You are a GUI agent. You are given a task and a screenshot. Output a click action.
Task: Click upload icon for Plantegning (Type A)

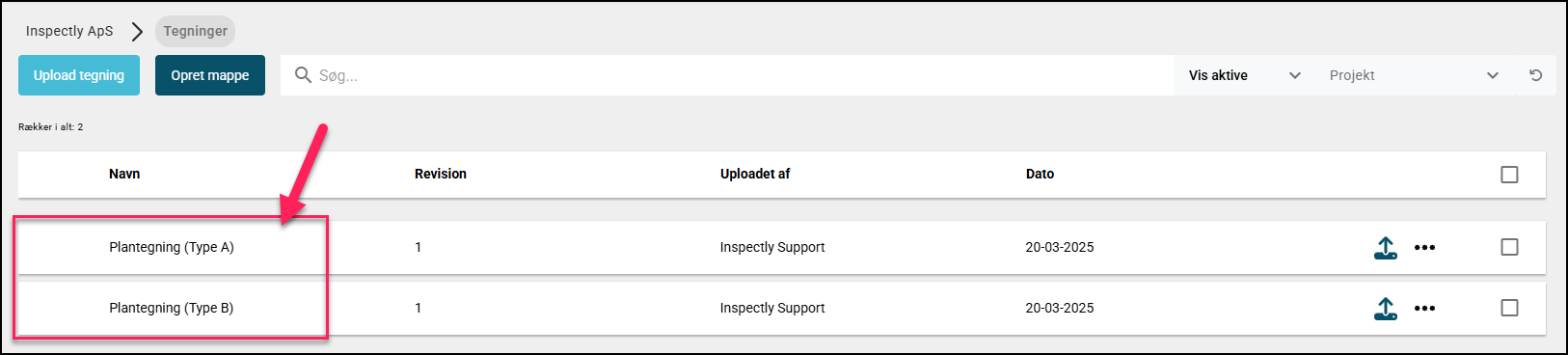(1386, 248)
